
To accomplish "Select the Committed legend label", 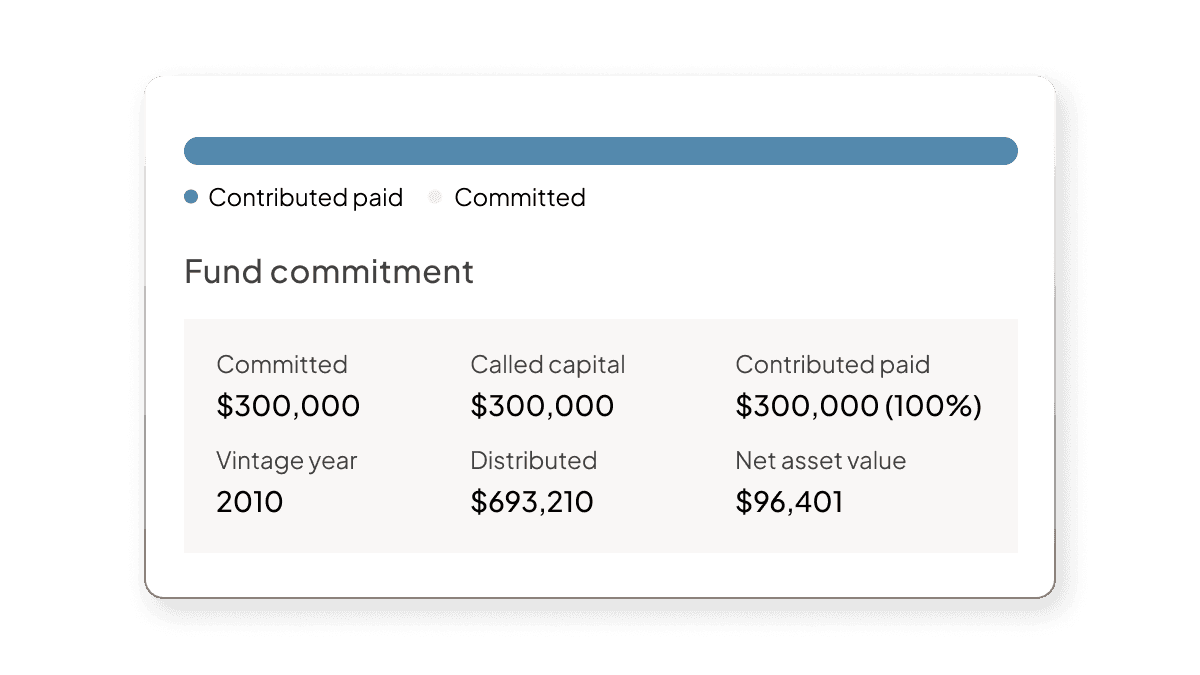I will coord(520,198).
